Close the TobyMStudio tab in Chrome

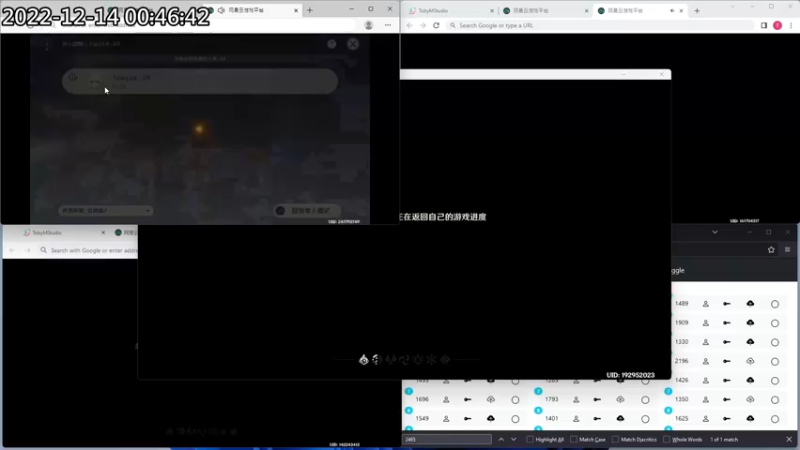click(x=492, y=10)
